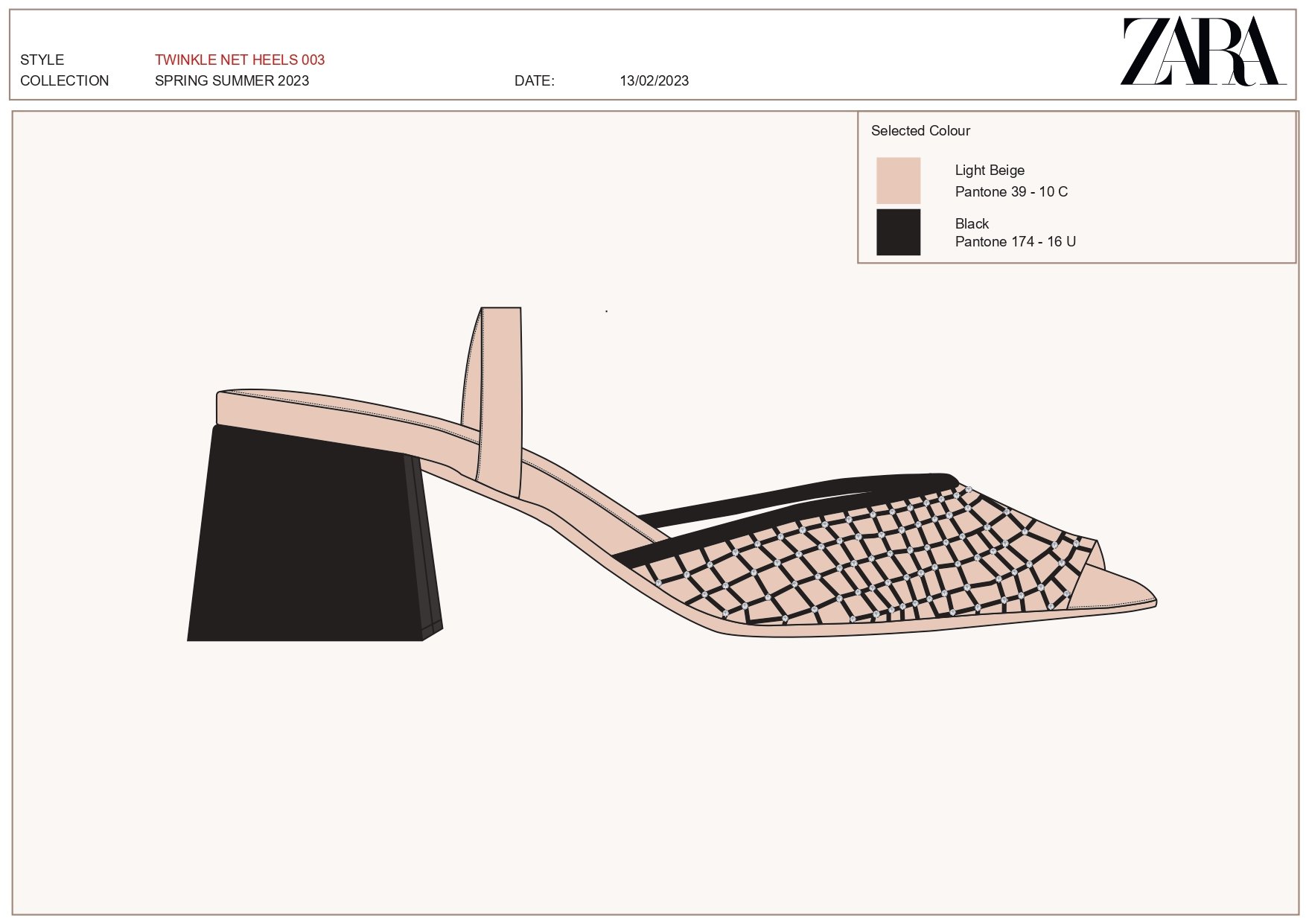Click the COLLECTION label
The height and width of the screenshot is (924, 1306).
(65, 80)
